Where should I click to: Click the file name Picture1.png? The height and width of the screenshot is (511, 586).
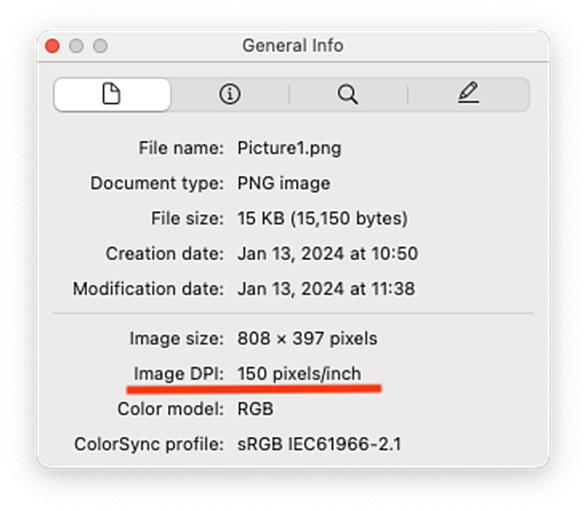(289, 148)
